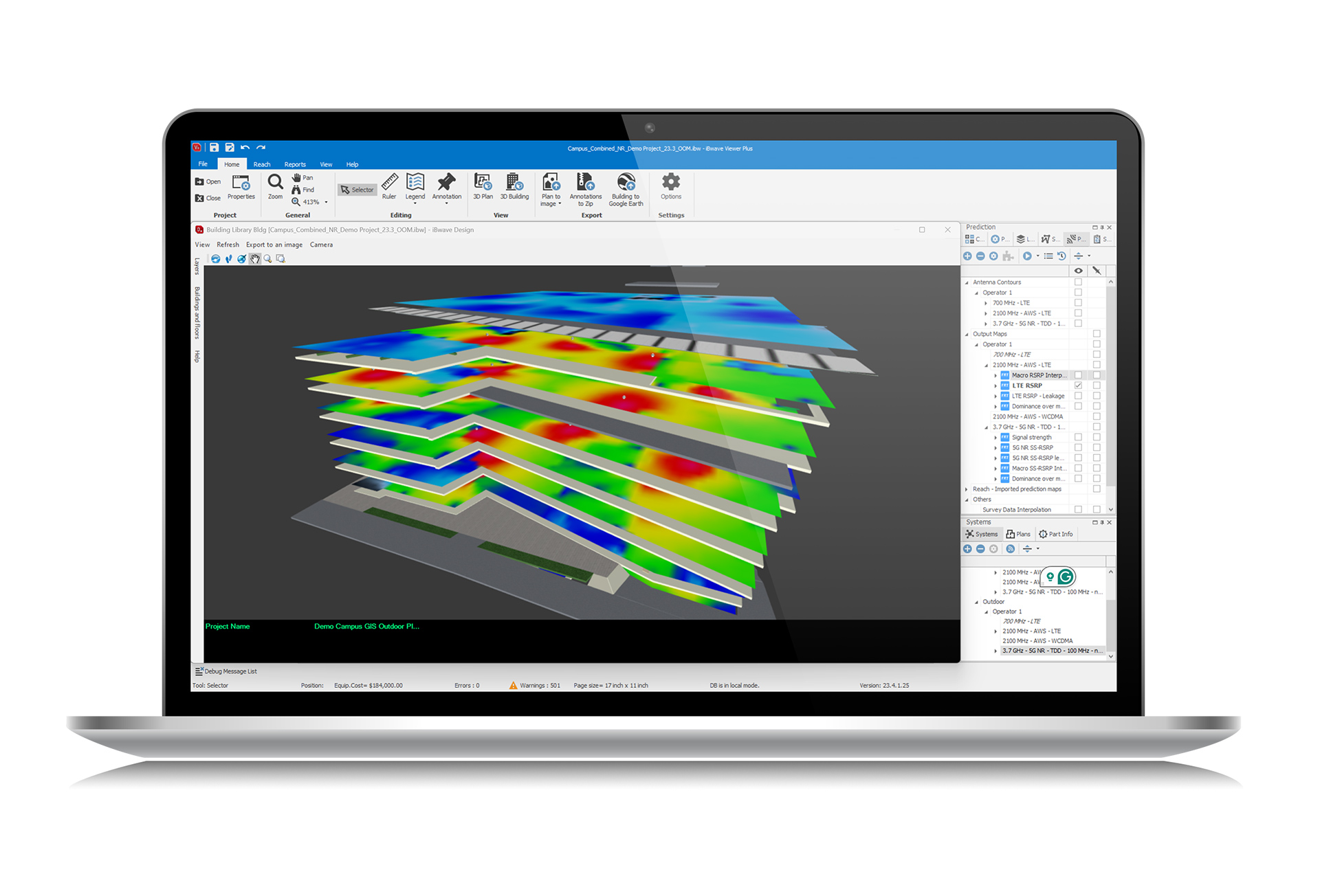The height and width of the screenshot is (896, 1320).
Task: Check 700 MHz - LTE antenna contour checkbox
Action: [1078, 303]
